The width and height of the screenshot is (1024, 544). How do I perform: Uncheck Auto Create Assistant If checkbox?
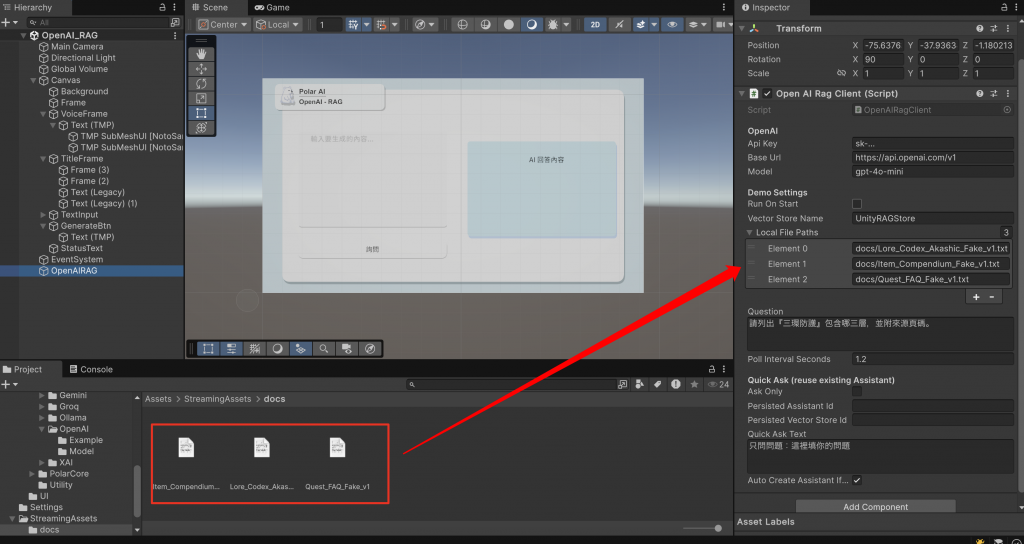coord(857,480)
